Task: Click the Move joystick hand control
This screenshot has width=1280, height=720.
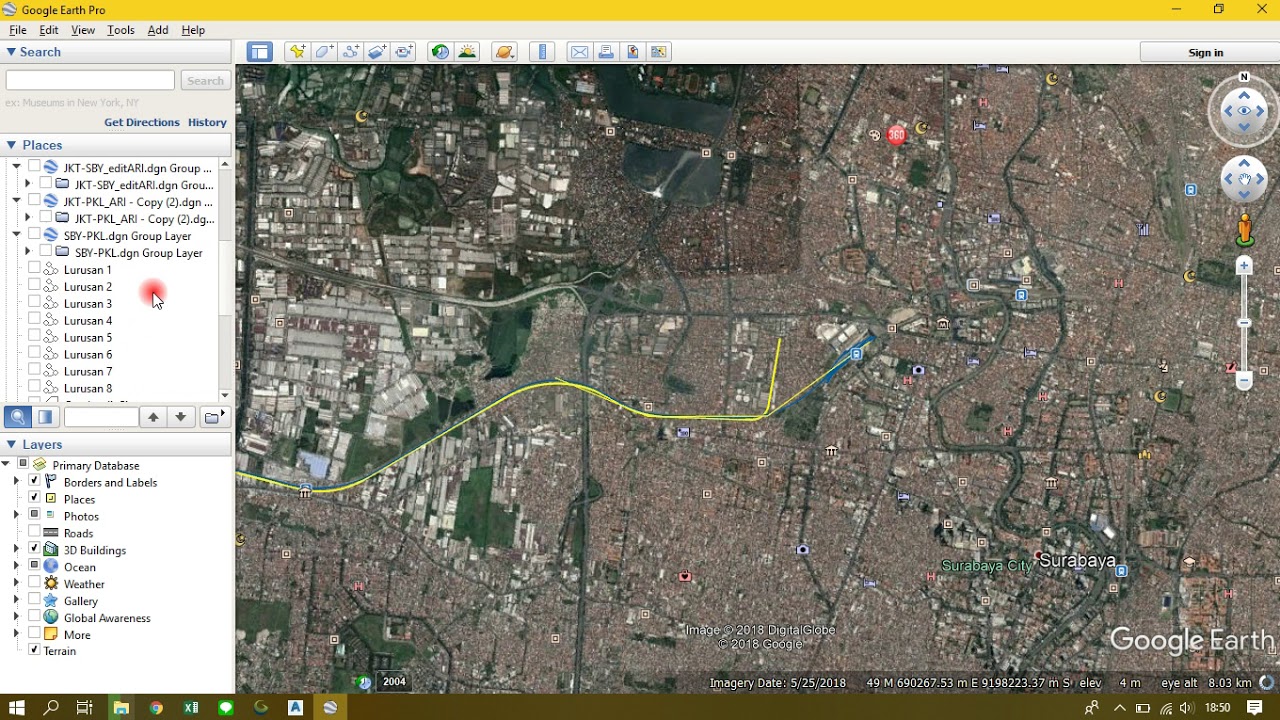Action: click(1244, 180)
